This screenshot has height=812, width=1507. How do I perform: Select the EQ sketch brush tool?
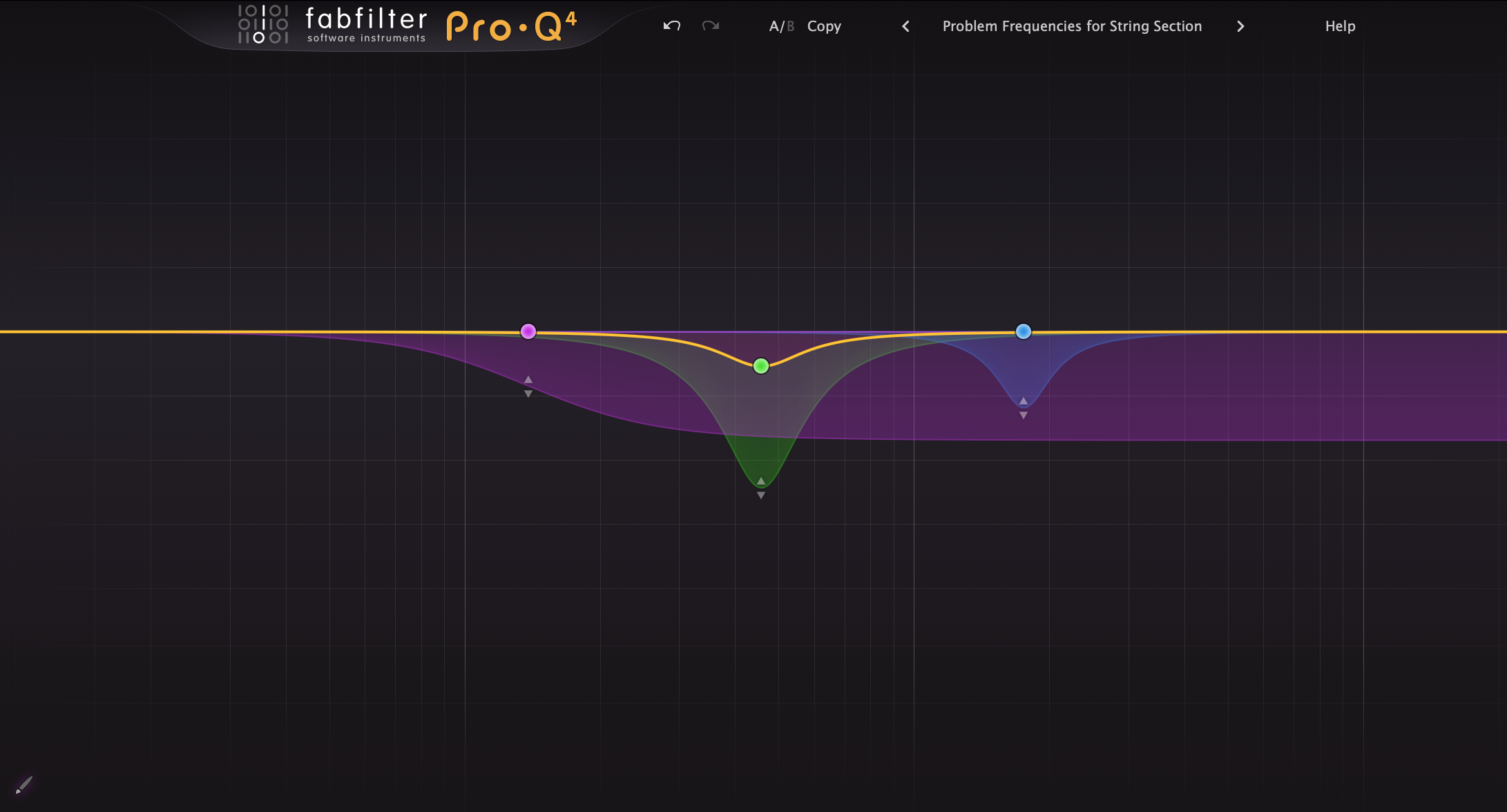(23, 784)
